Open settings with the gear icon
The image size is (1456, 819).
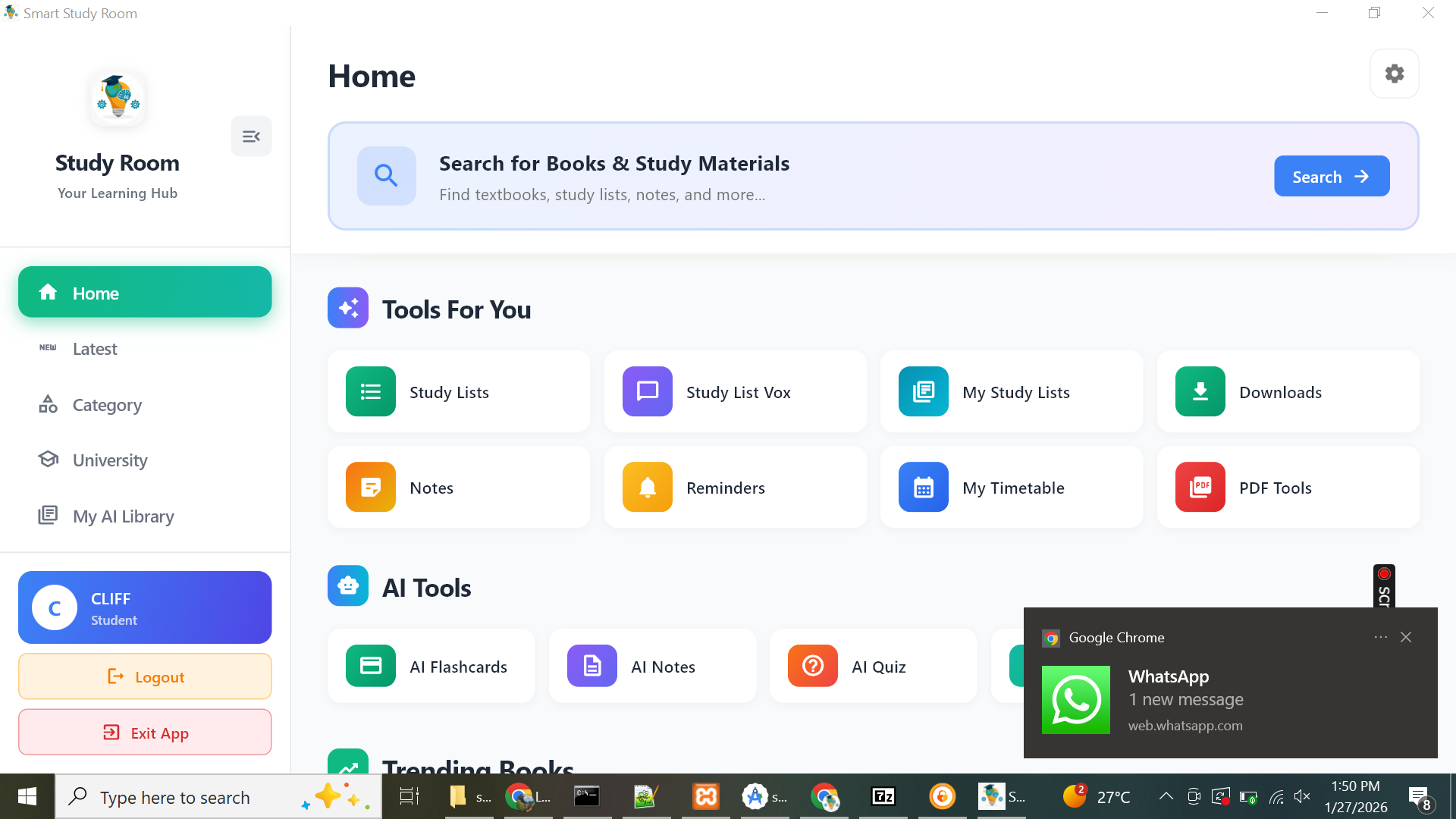point(1394,74)
